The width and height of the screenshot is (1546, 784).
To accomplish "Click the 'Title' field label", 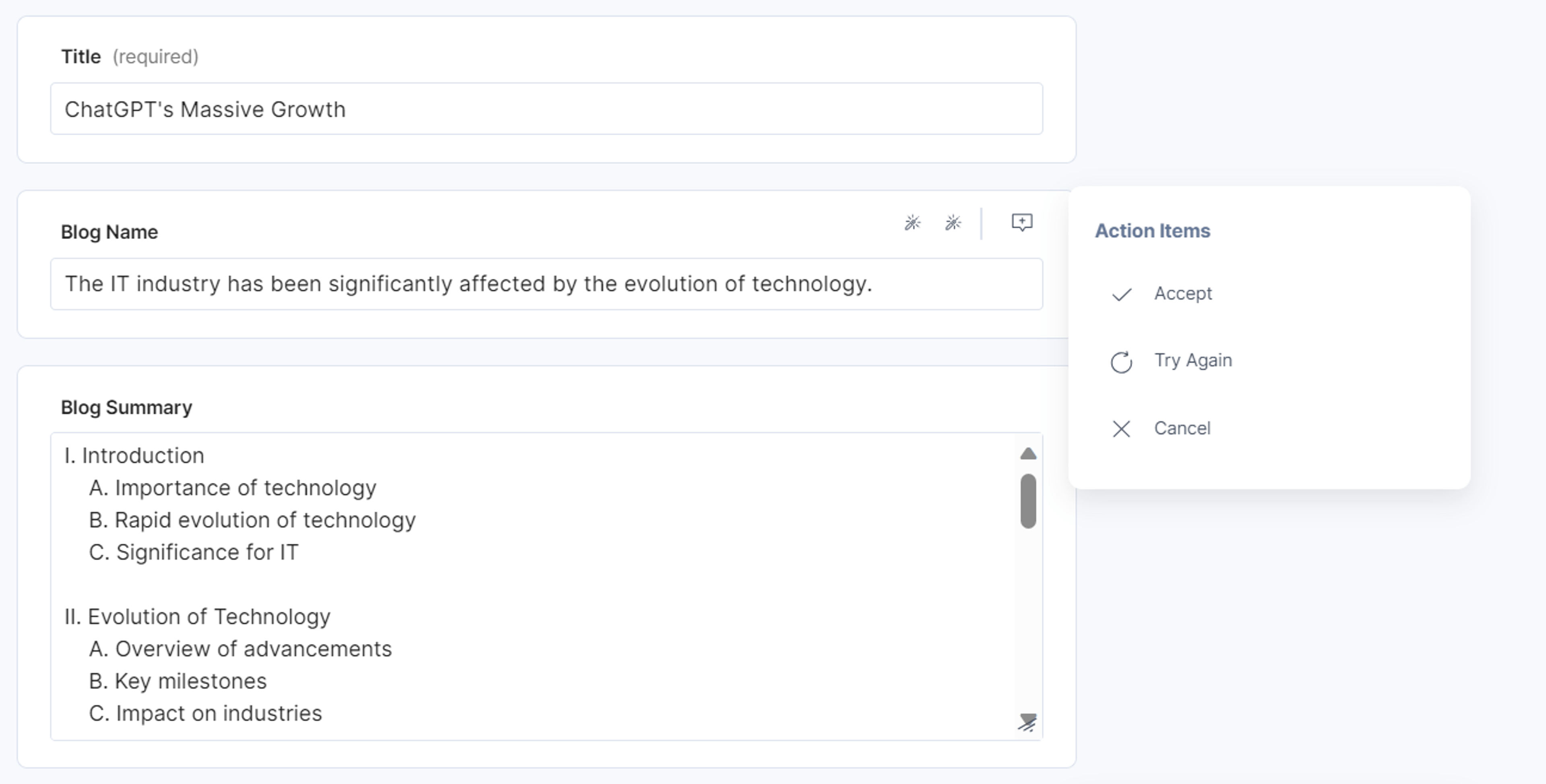I will point(81,56).
